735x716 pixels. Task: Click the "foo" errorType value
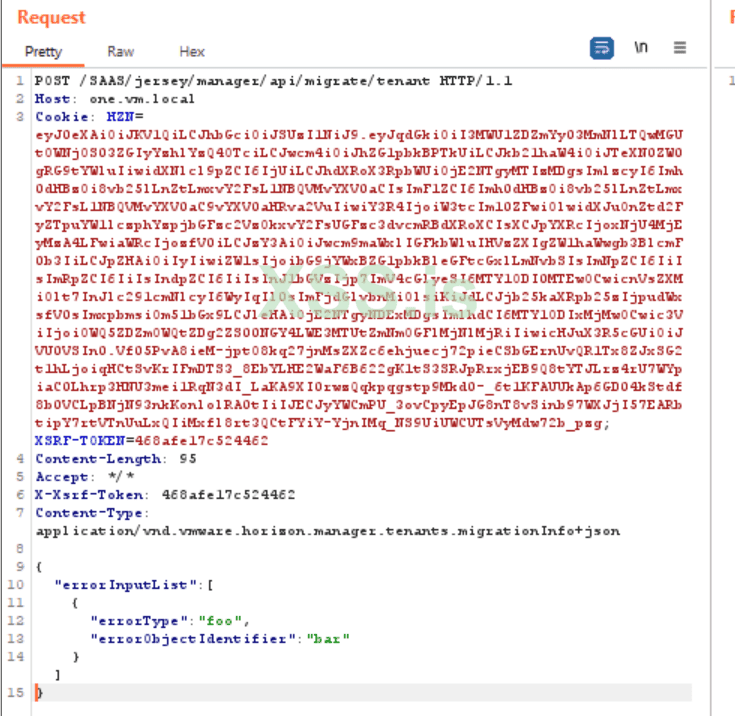click(204, 620)
